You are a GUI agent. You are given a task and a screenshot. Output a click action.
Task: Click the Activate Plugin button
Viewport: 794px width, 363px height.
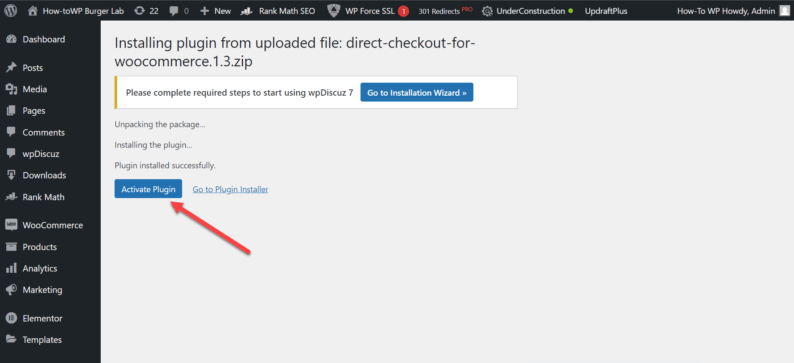click(x=148, y=189)
